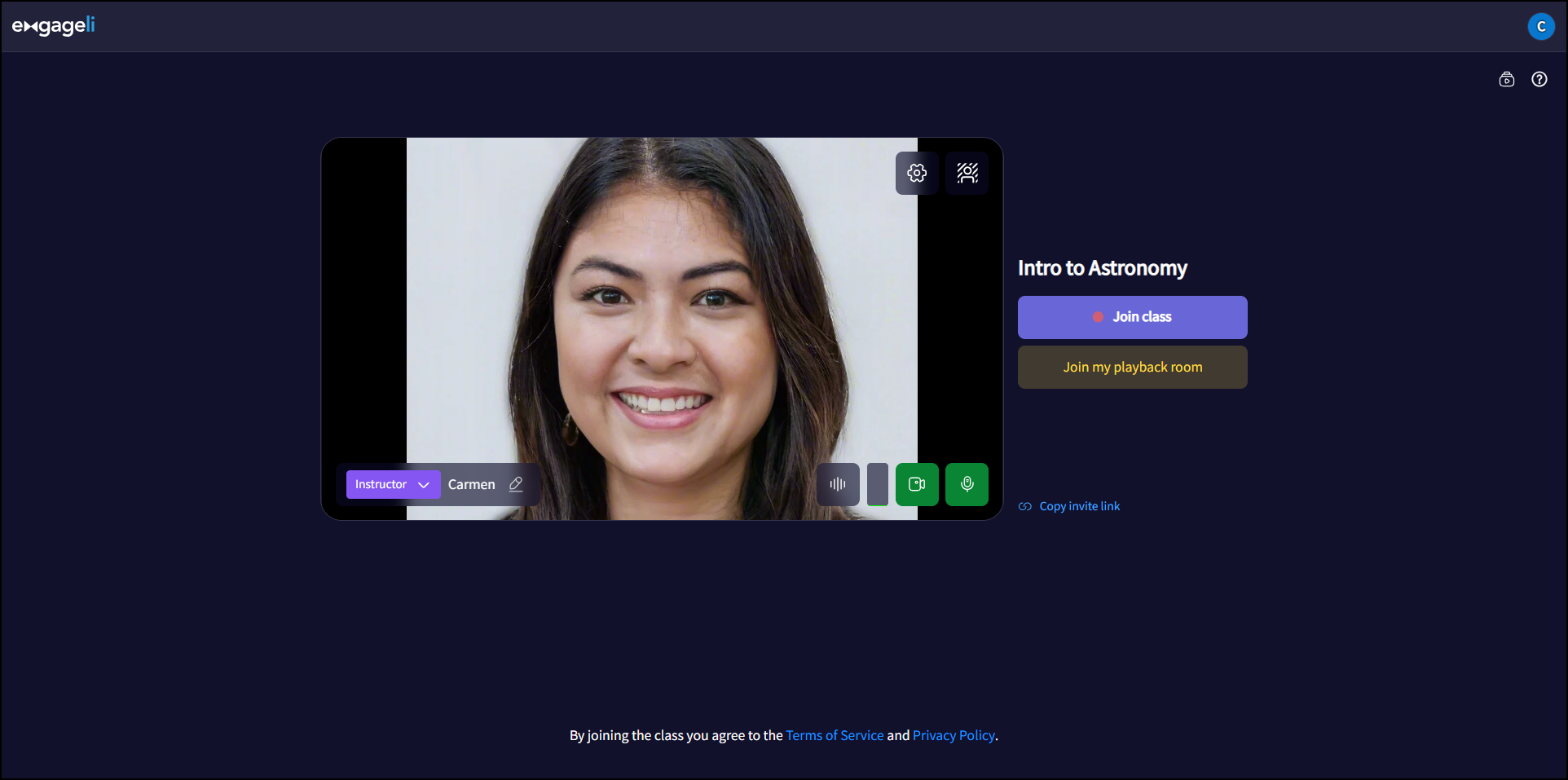Open the Privacy Policy link

pos(954,735)
